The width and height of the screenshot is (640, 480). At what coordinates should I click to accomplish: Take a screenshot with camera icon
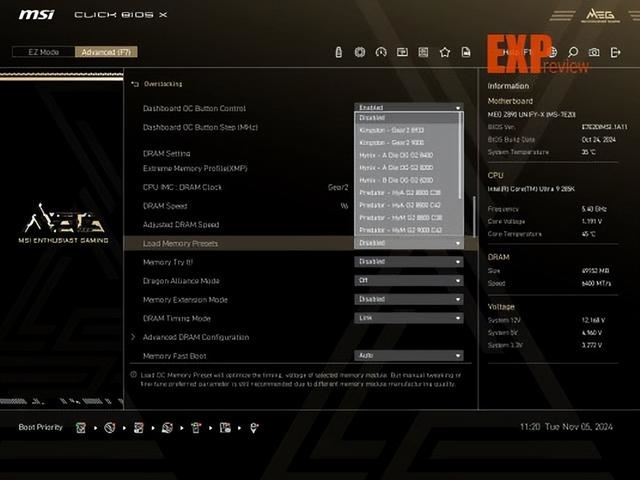point(594,52)
